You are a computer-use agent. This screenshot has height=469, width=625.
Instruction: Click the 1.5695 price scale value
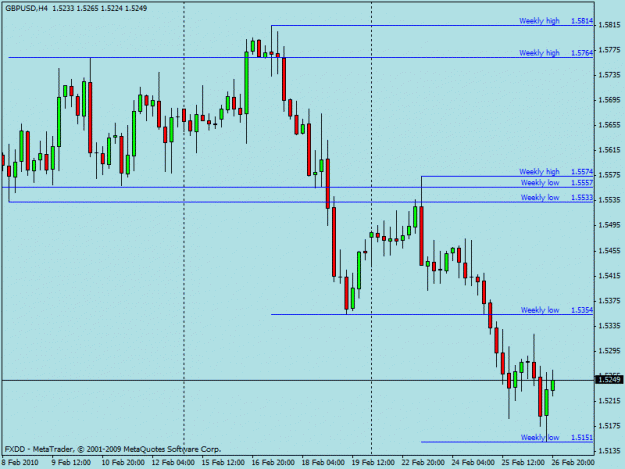tap(609, 100)
